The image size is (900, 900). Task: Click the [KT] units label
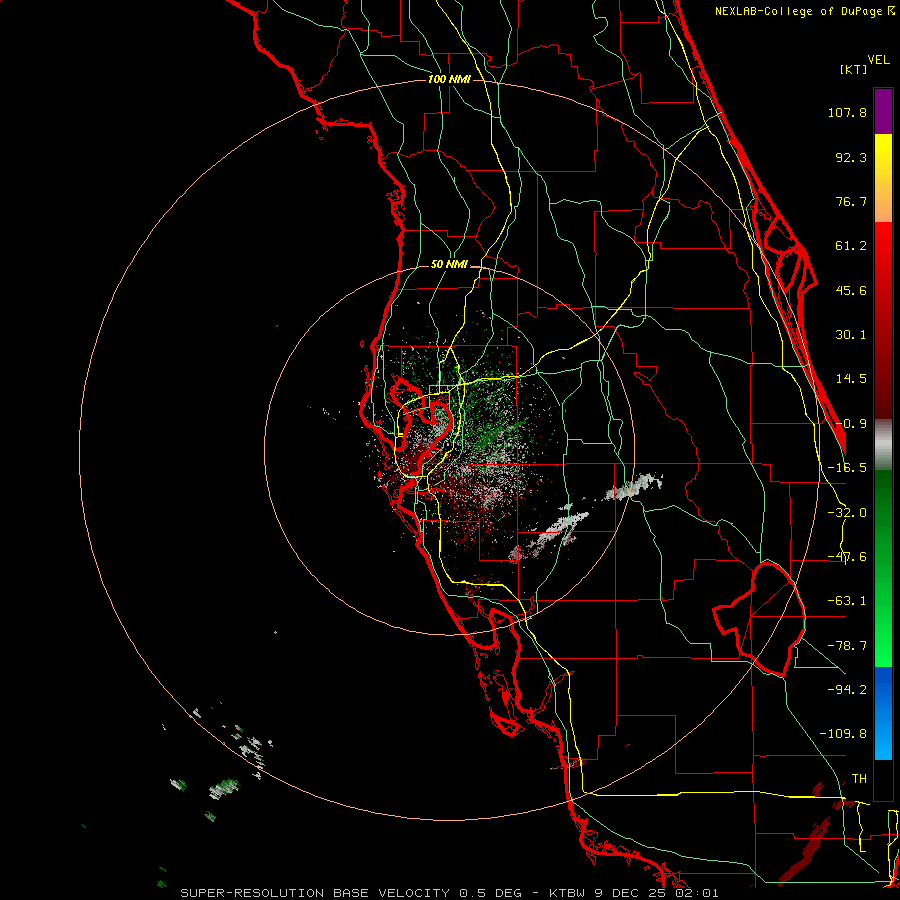[853, 69]
